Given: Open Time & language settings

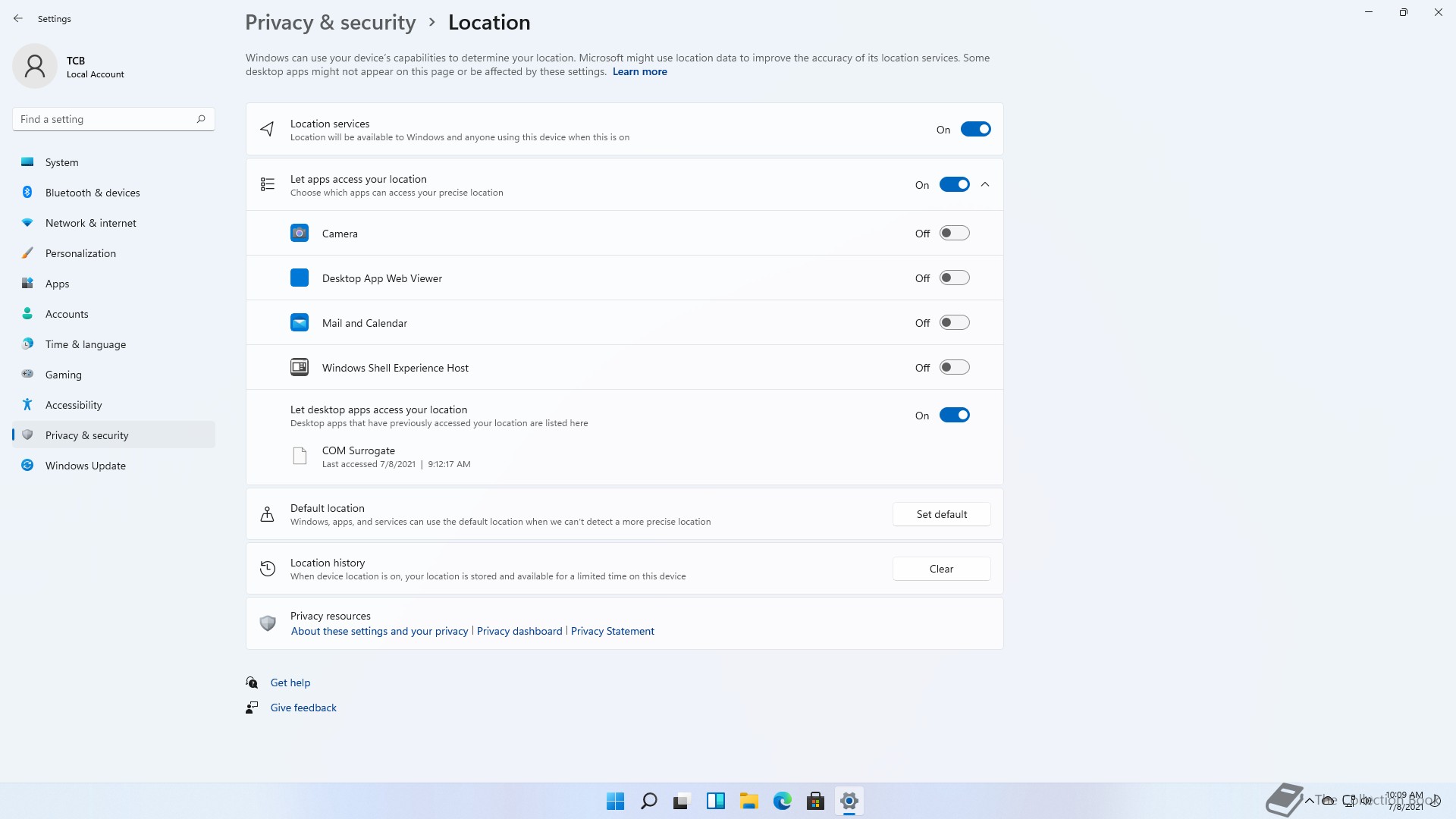Looking at the screenshot, I should pyautogui.click(x=114, y=344).
